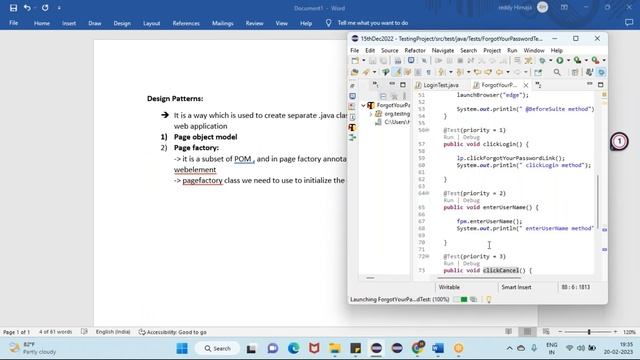Click the Run link above enterUserName method
640x360 pixels.
[x=448, y=200]
